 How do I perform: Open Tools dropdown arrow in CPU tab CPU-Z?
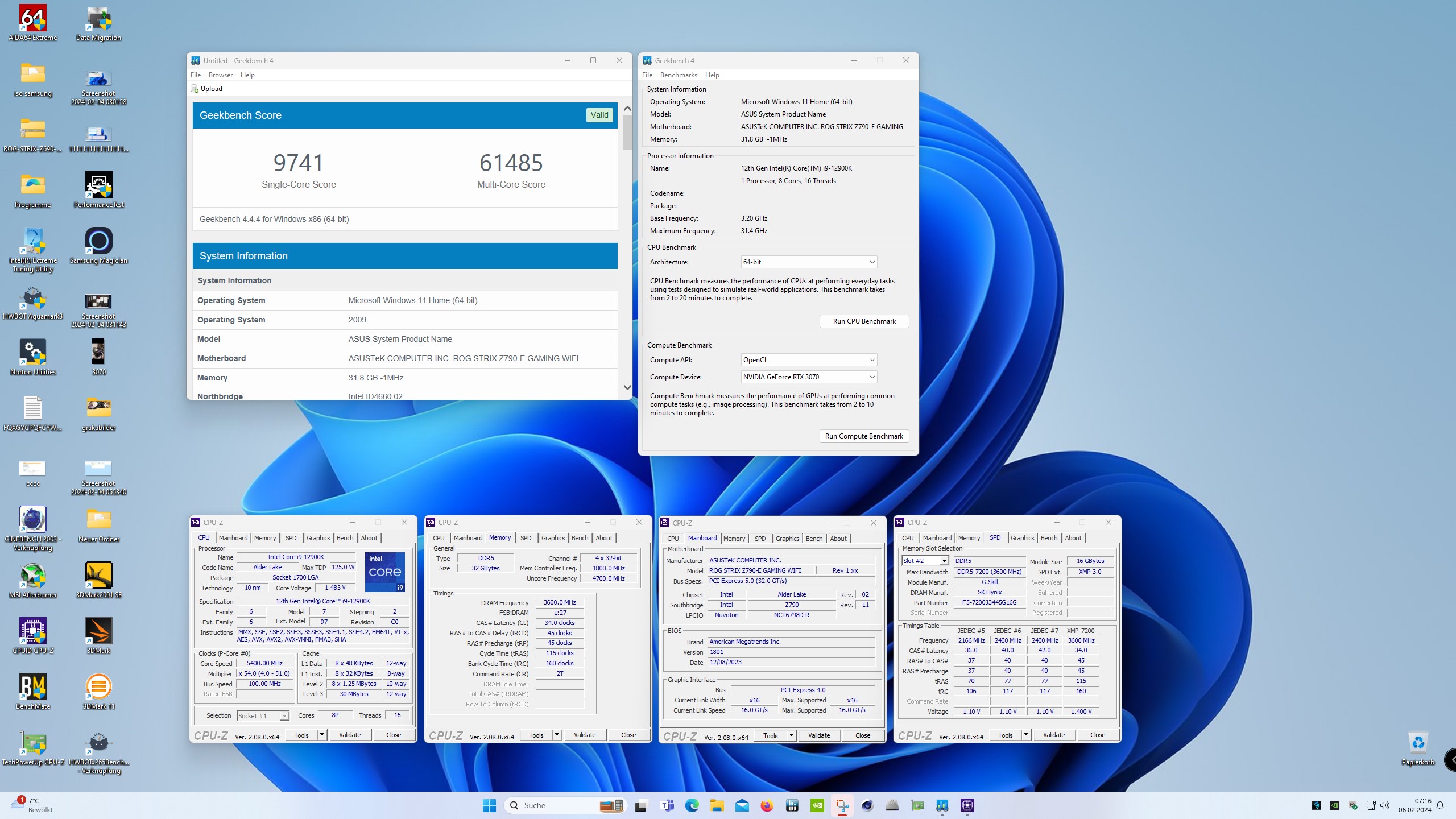click(322, 735)
